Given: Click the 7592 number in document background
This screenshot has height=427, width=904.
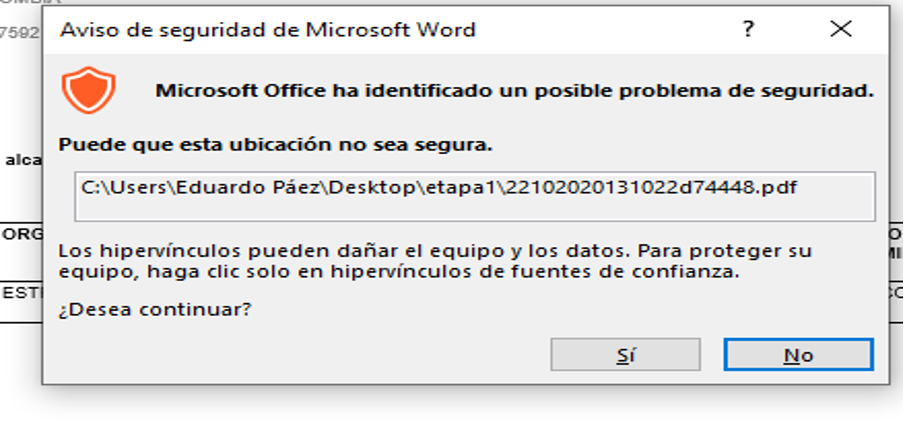Looking at the screenshot, I should pyautogui.click(x=20, y=33).
